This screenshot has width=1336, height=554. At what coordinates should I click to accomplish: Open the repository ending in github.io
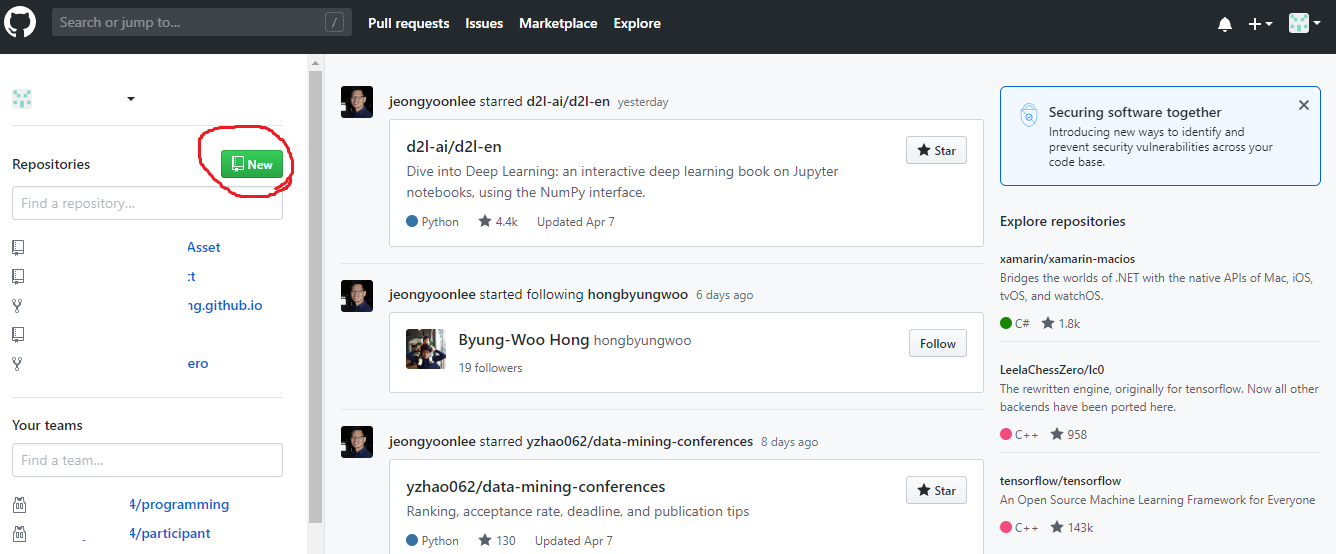click(x=225, y=305)
